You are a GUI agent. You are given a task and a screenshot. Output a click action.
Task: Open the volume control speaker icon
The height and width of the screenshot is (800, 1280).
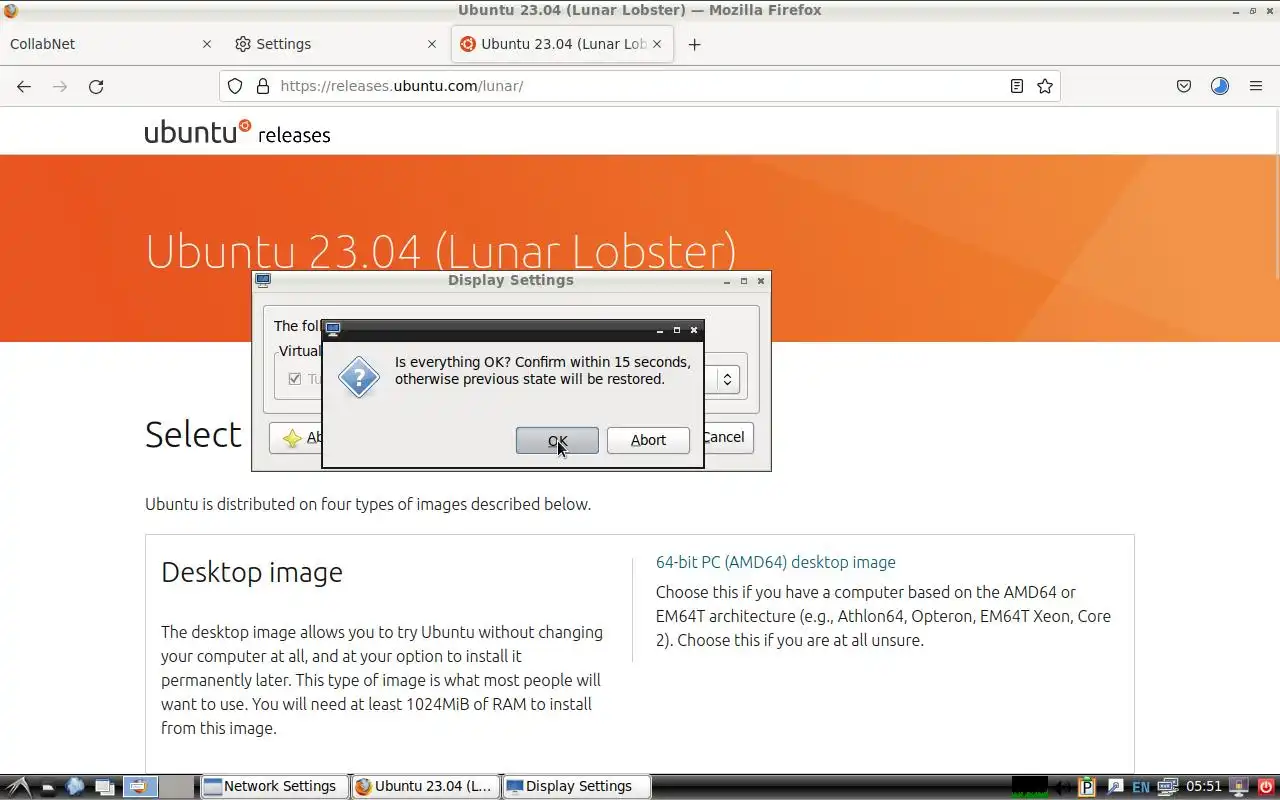1063,787
